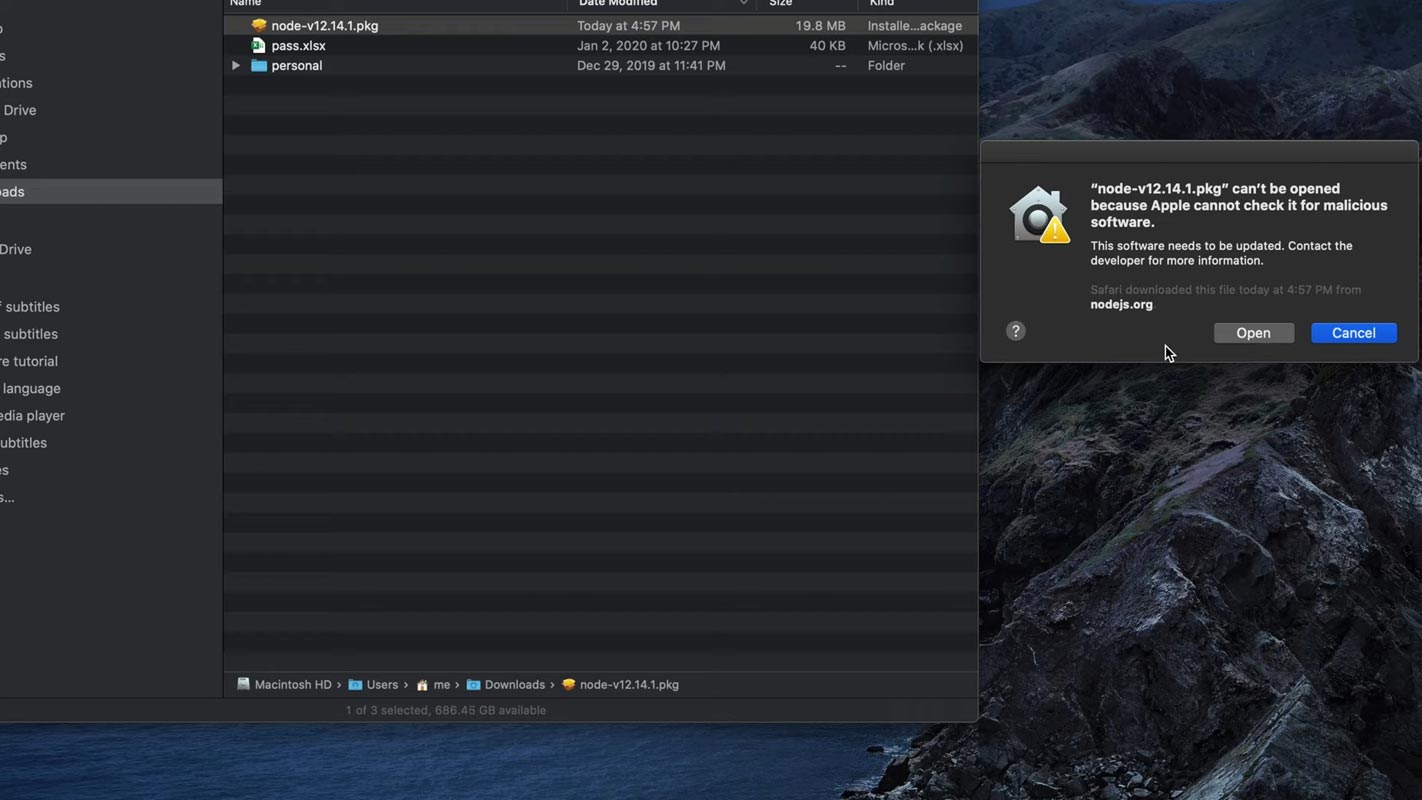The image size is (1422, 800).
Task: Click 'Safari downloaded this file today' text
Action: tap(1225, 289)
